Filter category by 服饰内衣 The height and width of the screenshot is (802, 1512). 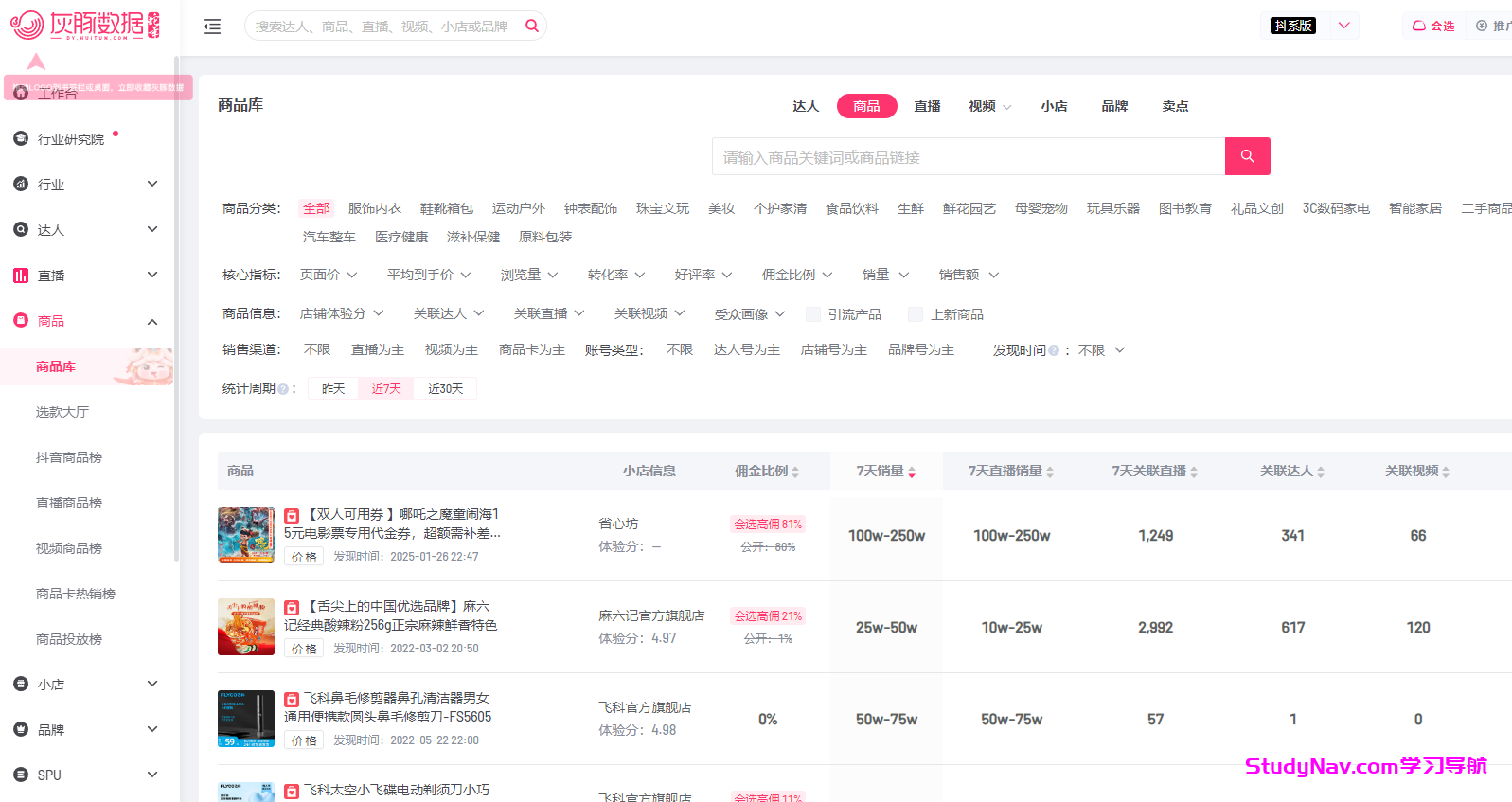pyautogui.click(x=375, y=208)
